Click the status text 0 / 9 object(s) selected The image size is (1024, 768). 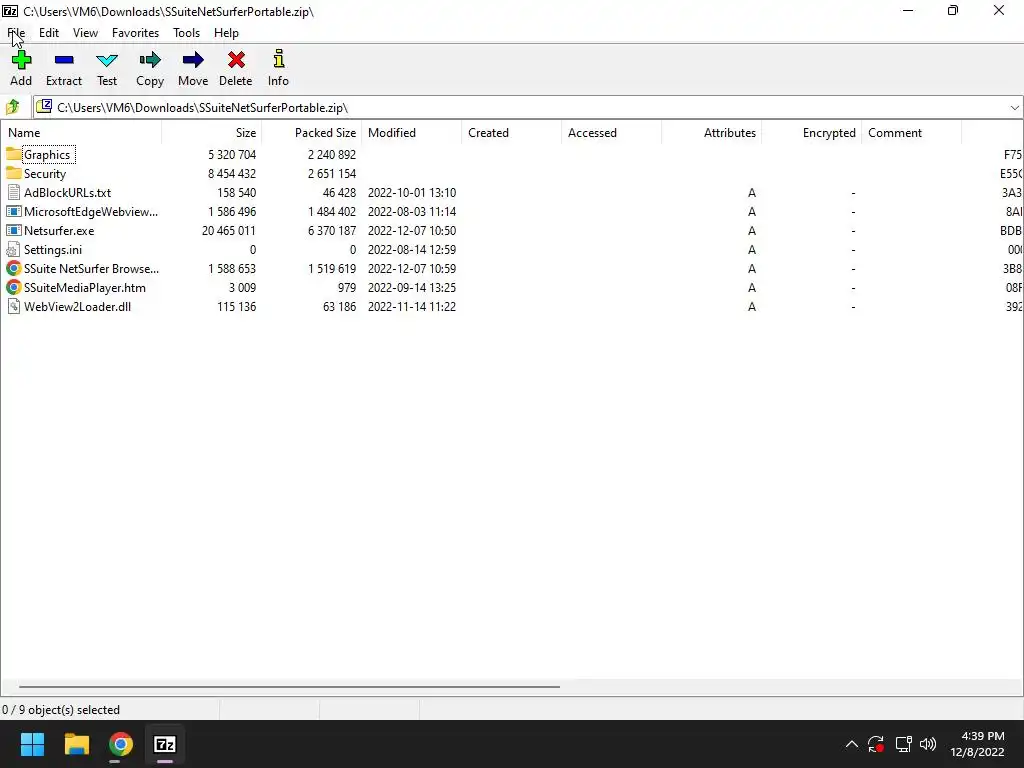[x=61, y=710]
